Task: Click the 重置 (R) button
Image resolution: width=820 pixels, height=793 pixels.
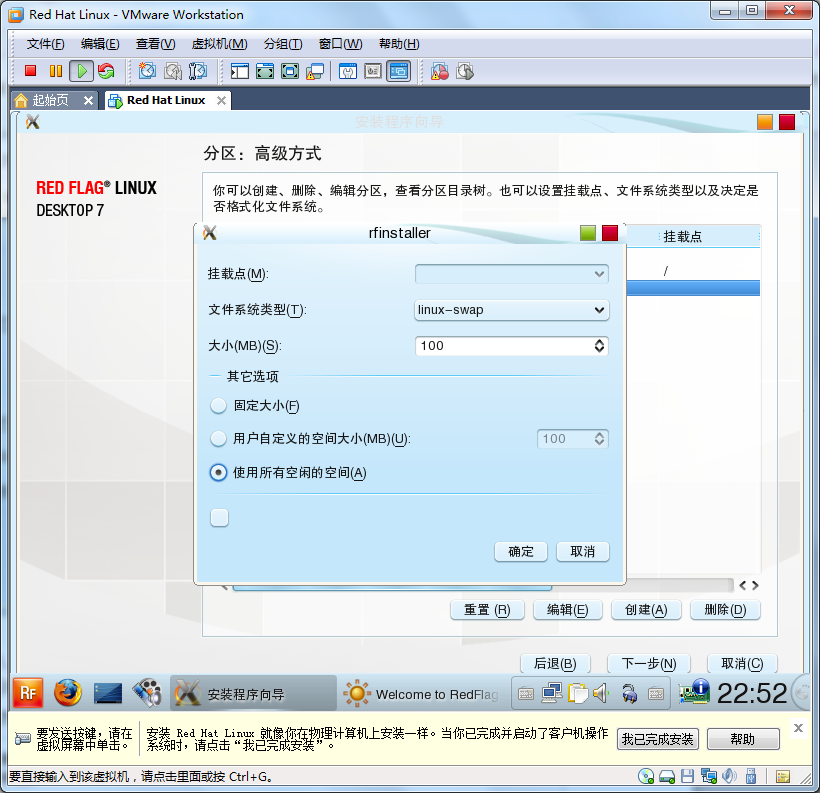Action: click(487, 610)
